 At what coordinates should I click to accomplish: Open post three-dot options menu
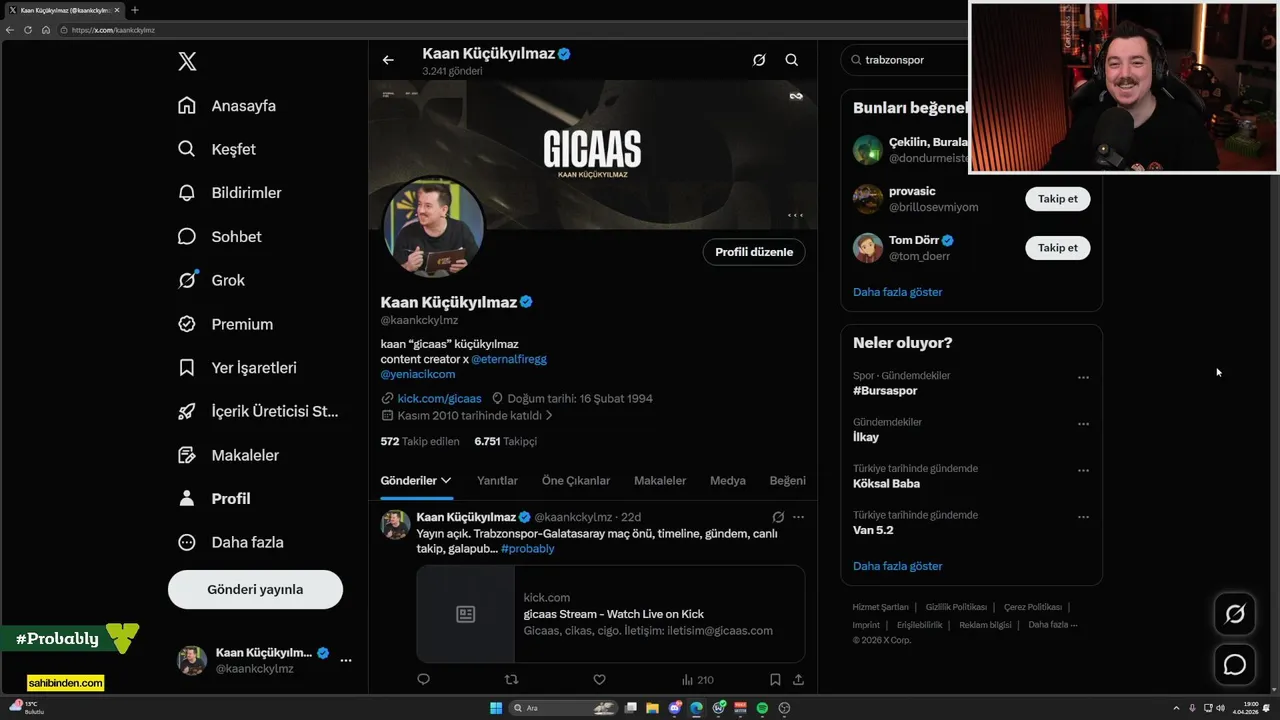click(x=798, y=517)
